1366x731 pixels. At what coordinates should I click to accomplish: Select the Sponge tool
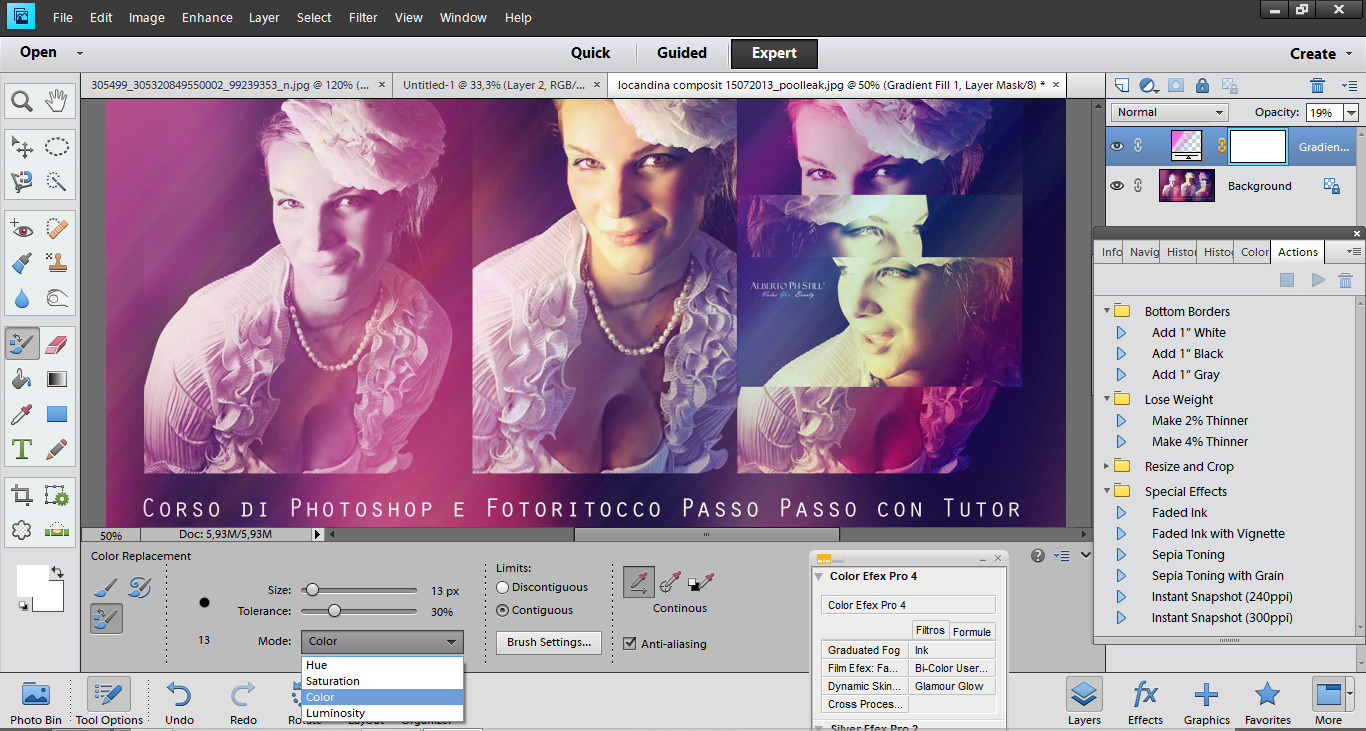click(x=56, y=297)
